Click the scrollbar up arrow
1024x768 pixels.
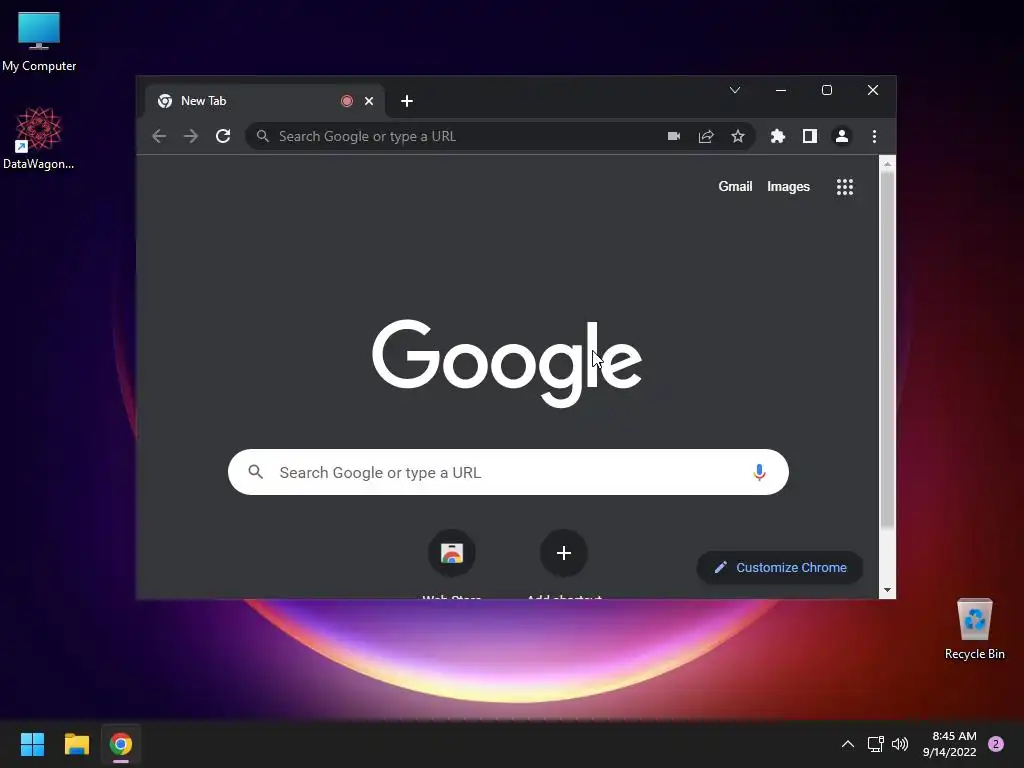click(887, 164)
